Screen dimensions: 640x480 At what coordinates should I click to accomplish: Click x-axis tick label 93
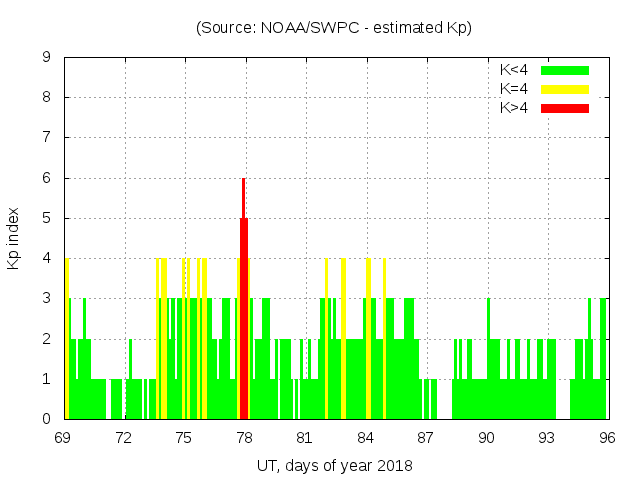546,438
